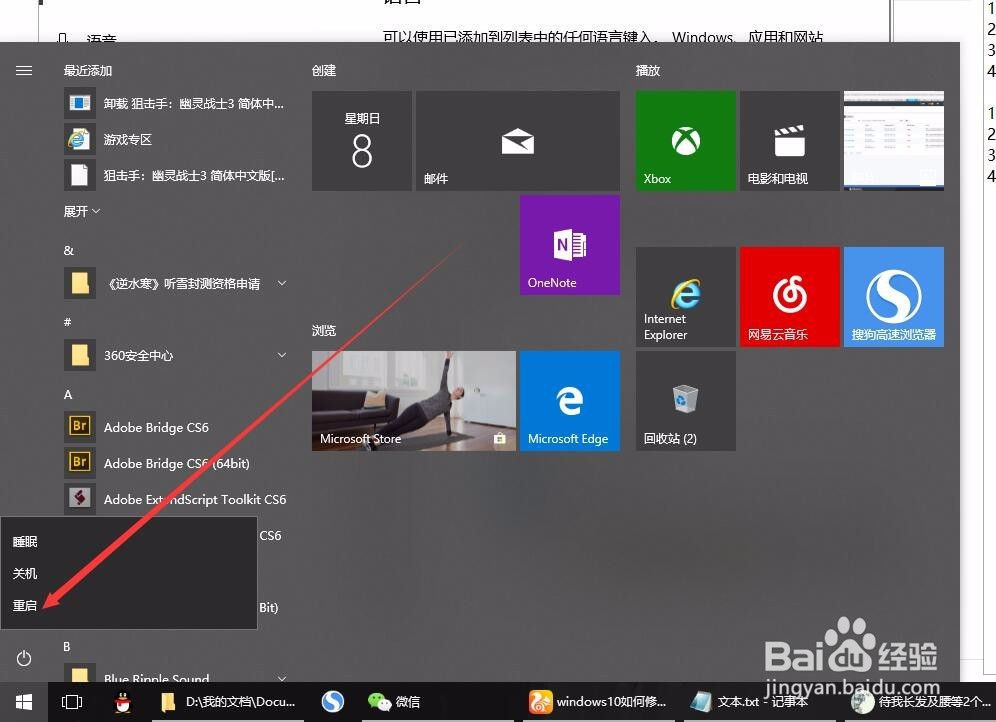Open the 网易云音乐 tile
This screenshot has width=996, height=722.
[790, 297]
